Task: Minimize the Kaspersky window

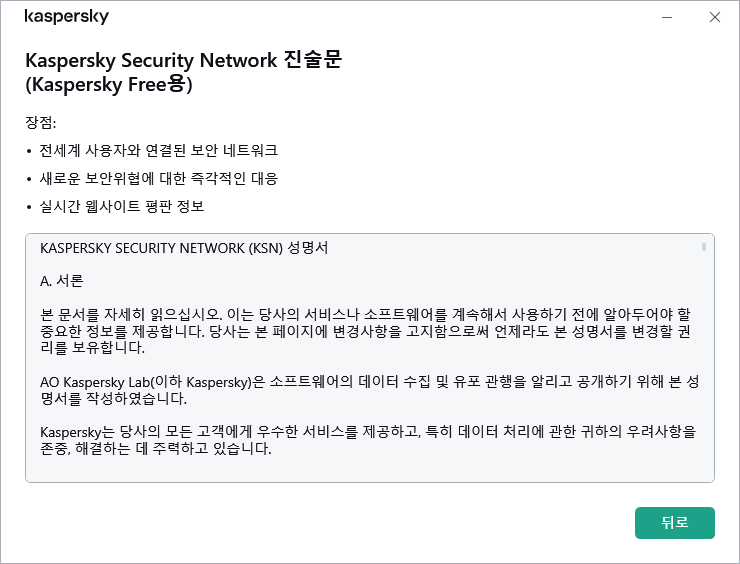Action: tap(666, 17)
